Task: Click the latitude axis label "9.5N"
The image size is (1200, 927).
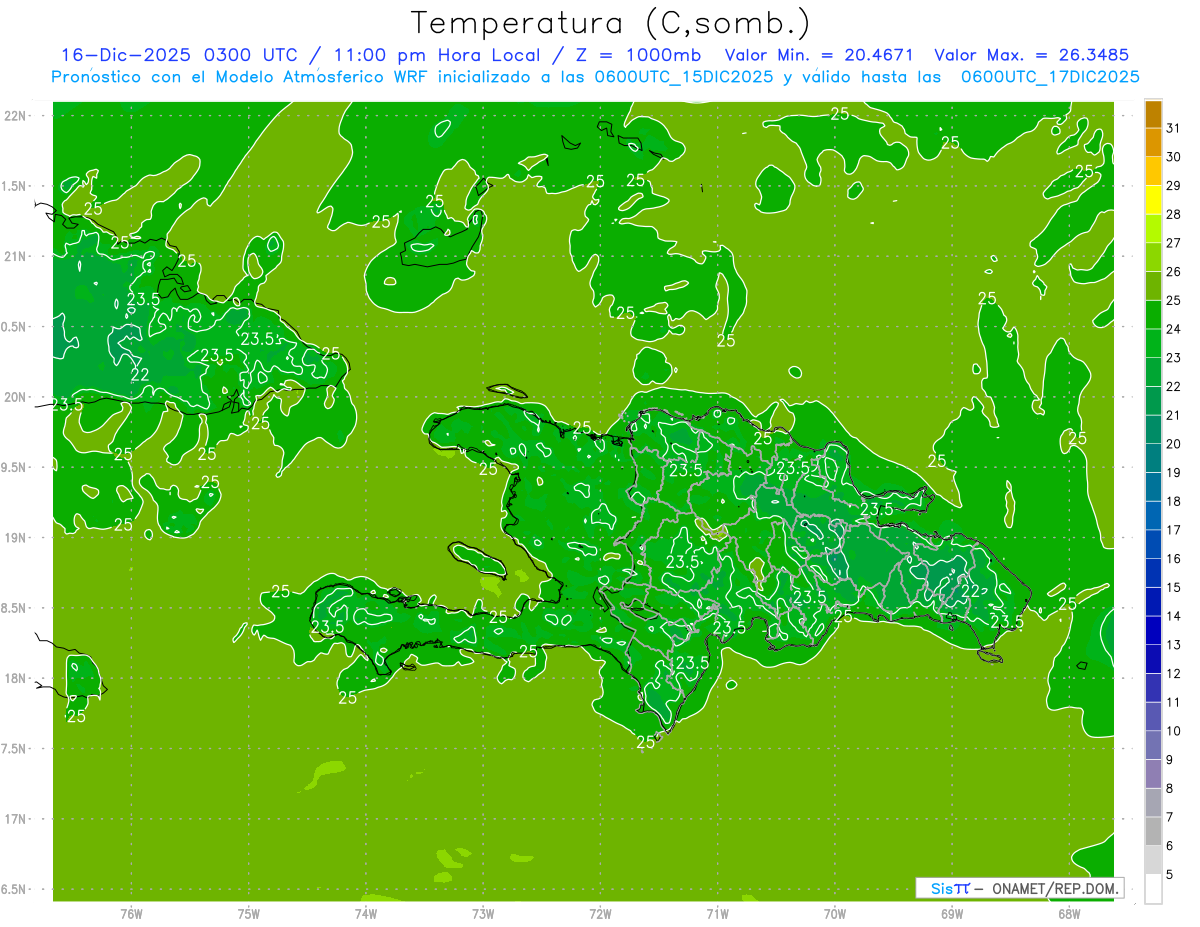Action: click(x=15, y=468)
